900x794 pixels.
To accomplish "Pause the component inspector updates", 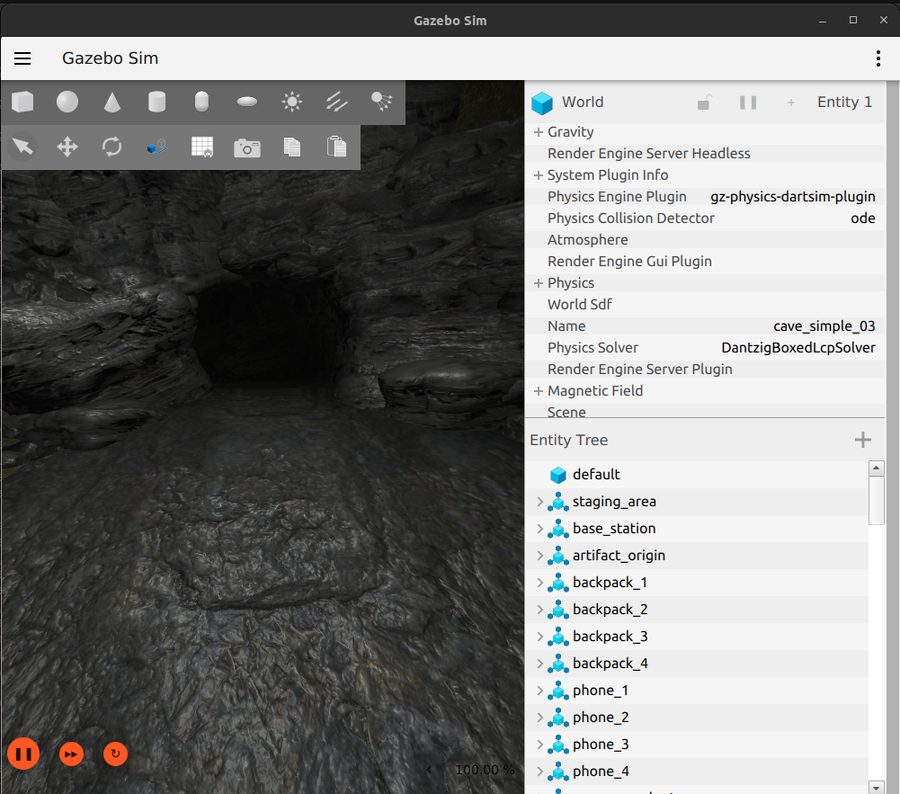I will [747, 102].
